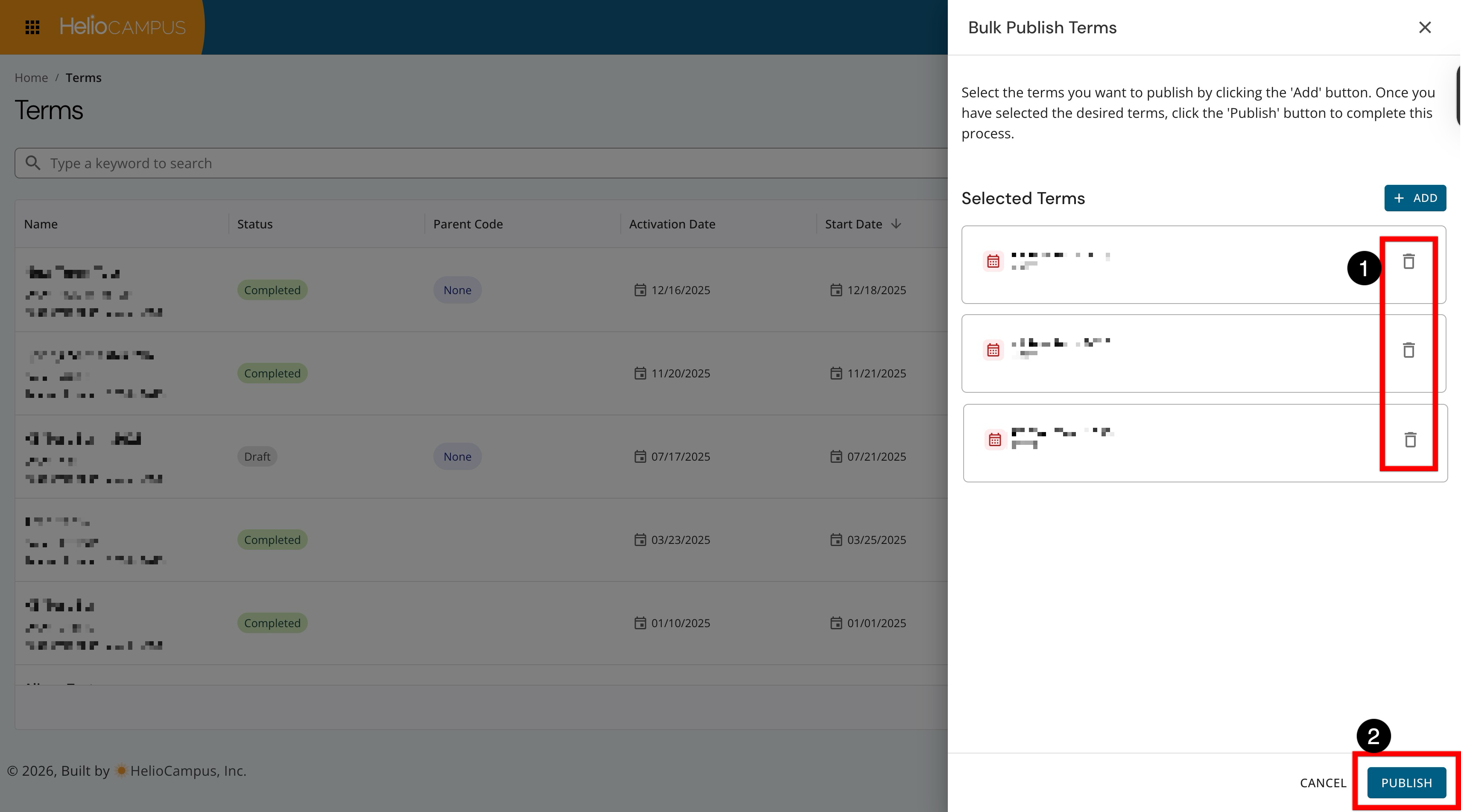Click activation date 01/10/2025
The width and height of the screenshot is (1461, 812).
click(x=681, y=623)
